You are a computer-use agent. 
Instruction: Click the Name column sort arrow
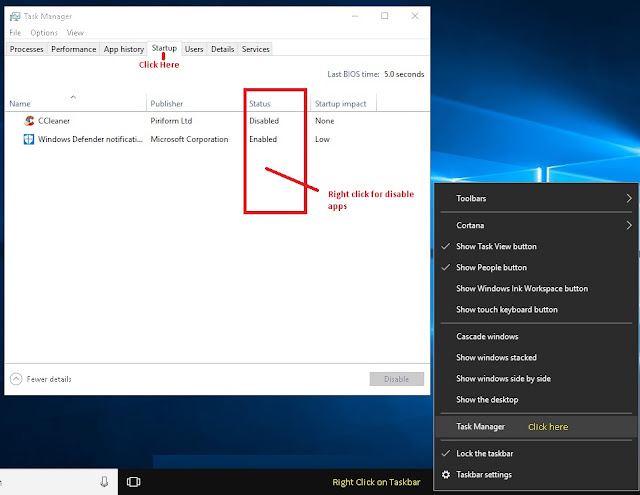(73, 97)
